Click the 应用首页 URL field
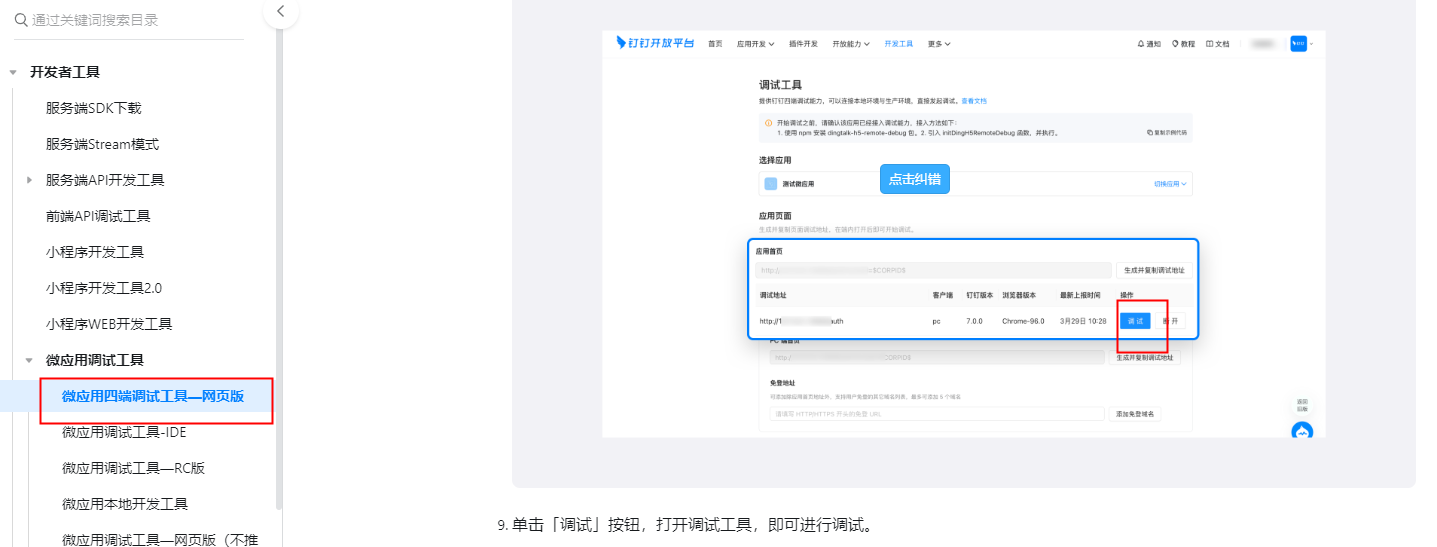This screenshot has width=1437, height=547. (x=933, y=270)
